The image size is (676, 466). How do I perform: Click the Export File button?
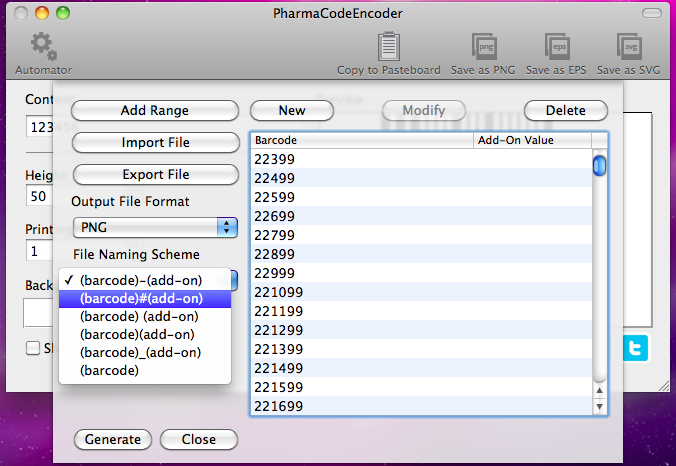pos(156,174)
